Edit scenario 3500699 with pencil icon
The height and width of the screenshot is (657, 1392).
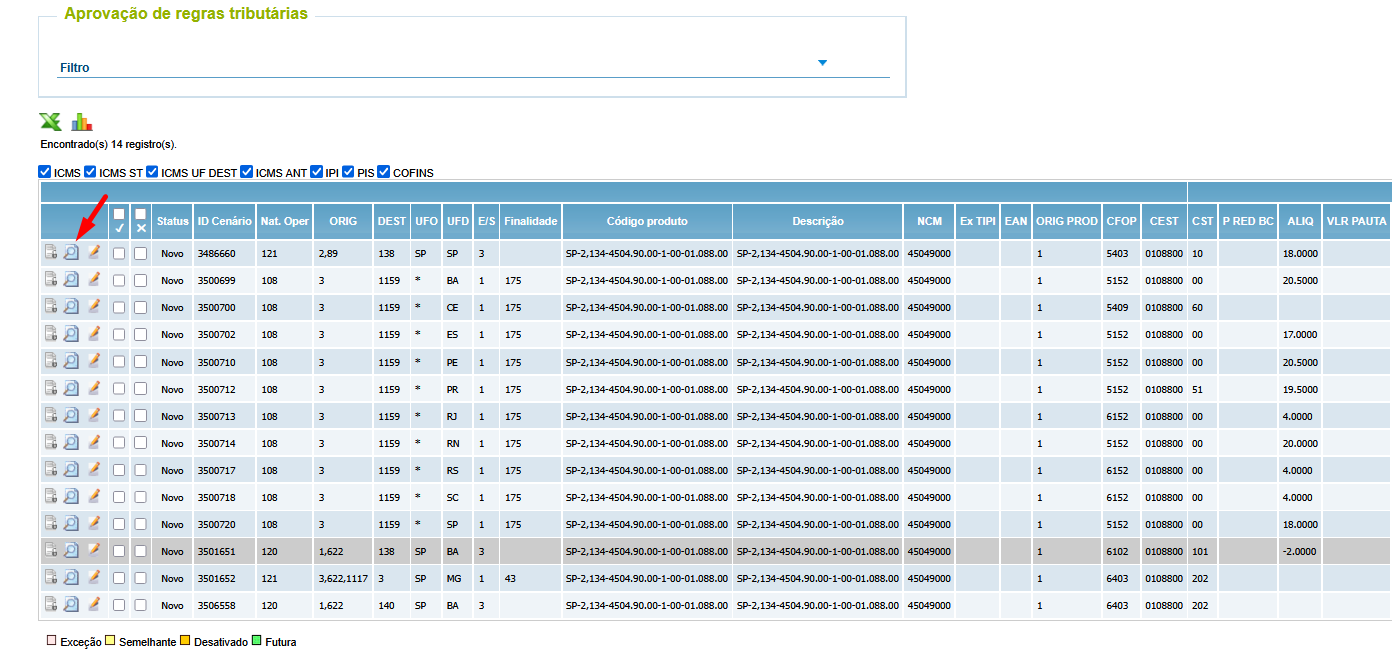tap(94, 280)
